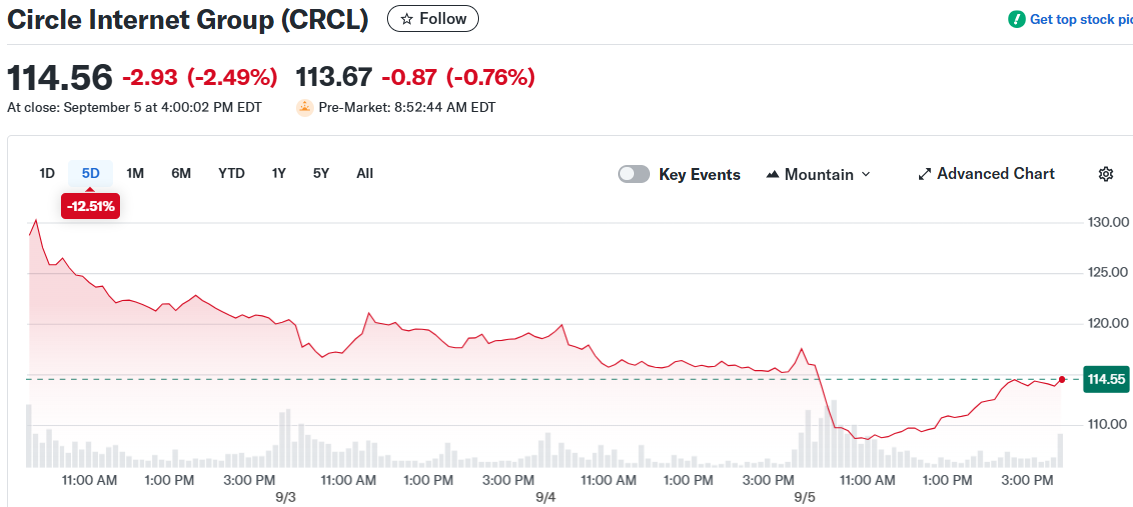Image resolution: width=1133 pixels, height=507 pixels.
Task: Select the 6M time range
Action: pyautogui.click(x=181, y=173)
